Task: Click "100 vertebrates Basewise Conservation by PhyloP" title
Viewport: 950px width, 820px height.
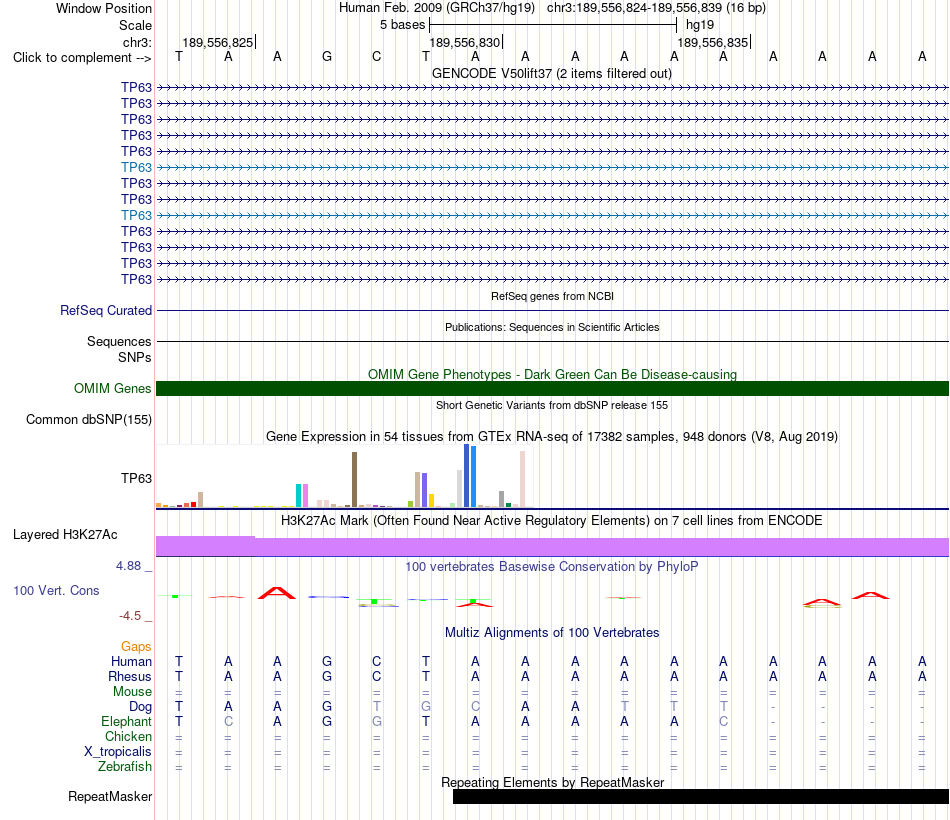Action: tap(552, 567)
